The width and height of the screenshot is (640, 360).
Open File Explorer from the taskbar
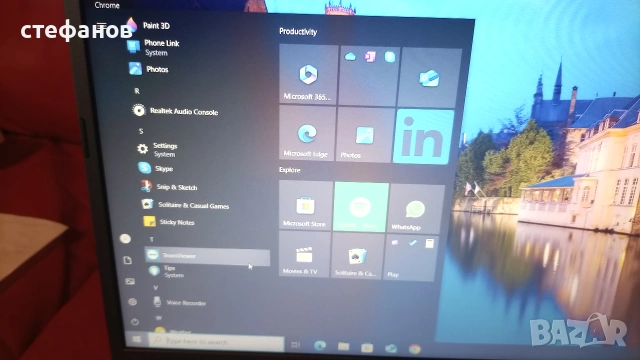tap(344, 346)
